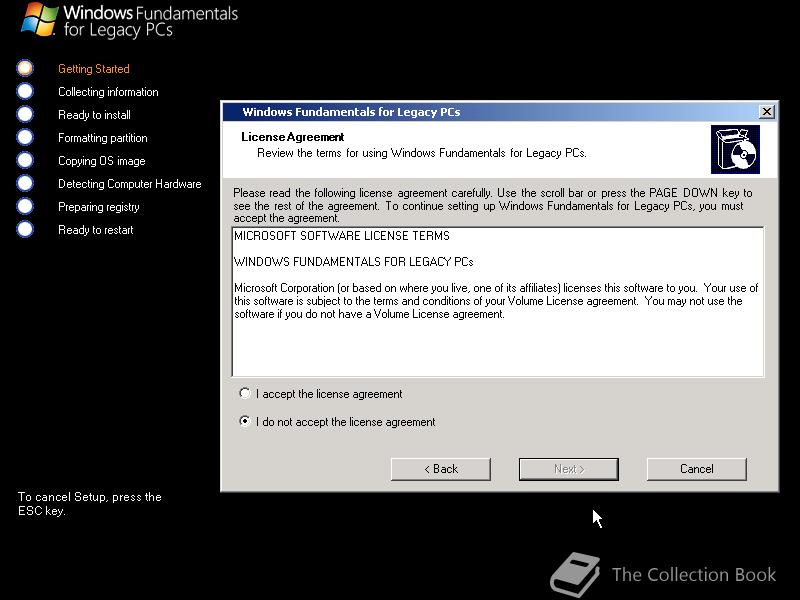This screenshot has width=800, height=600.
Task: Click the software box and CD icon
Action: pos(735,150)
